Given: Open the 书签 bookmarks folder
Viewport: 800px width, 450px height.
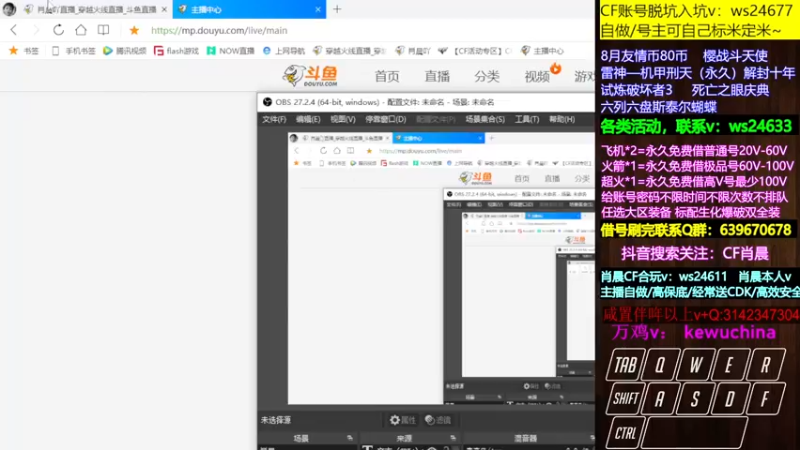Looking at the screenshot, I should pyautogui.click(x=23, y=51).
